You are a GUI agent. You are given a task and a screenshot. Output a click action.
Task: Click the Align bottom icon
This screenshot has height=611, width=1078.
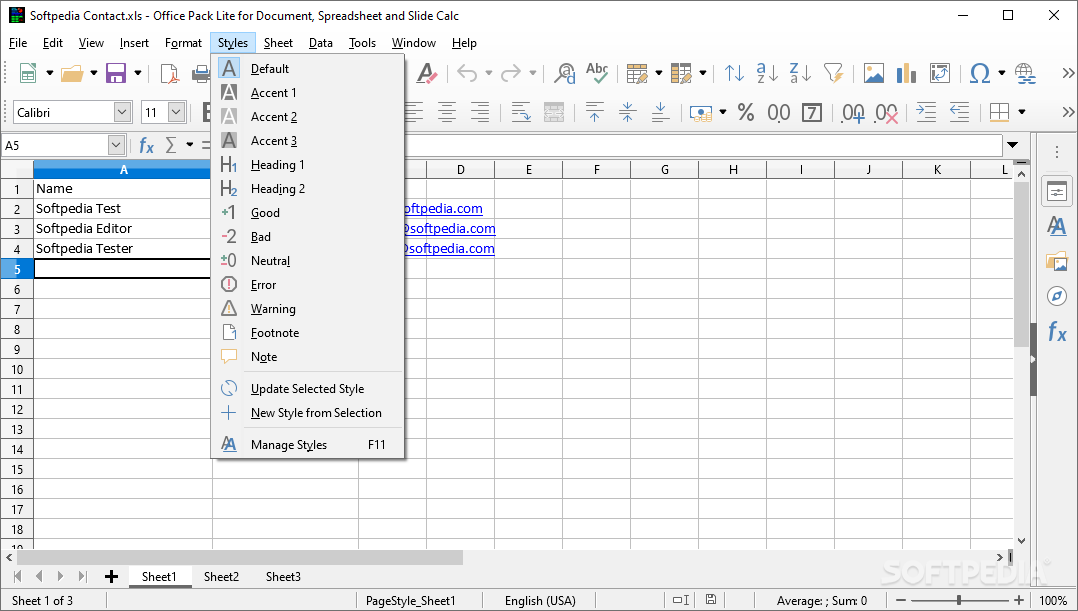[660, 112]
